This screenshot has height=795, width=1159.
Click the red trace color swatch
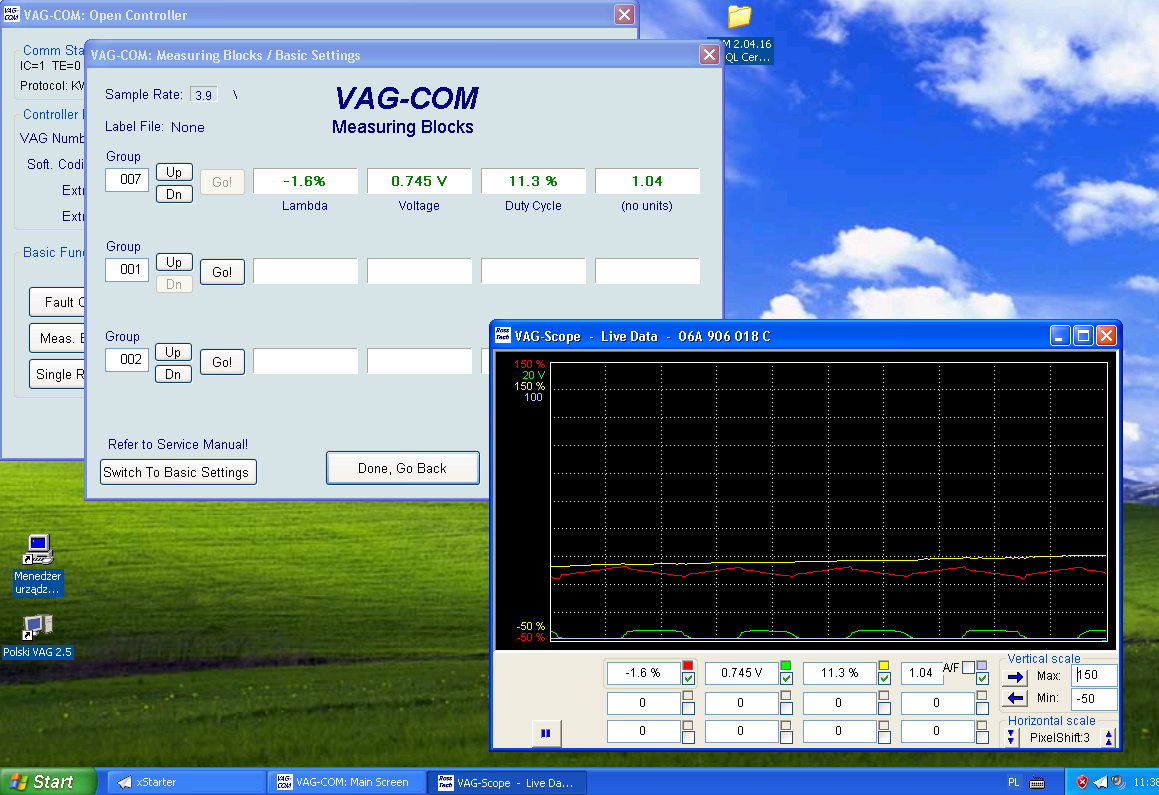687,665
